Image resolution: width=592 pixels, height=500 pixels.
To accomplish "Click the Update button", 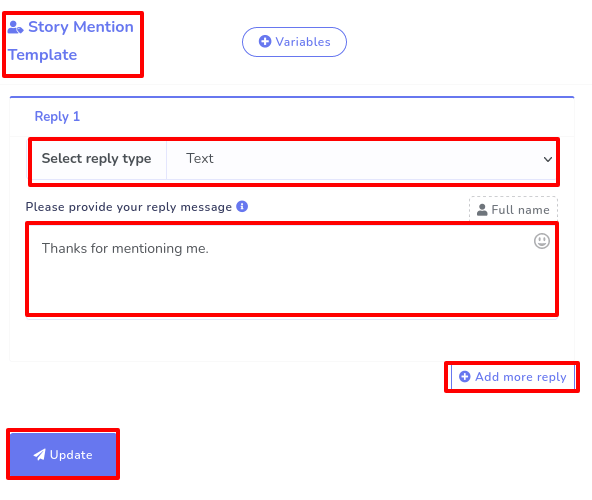I will click(63, 455).
